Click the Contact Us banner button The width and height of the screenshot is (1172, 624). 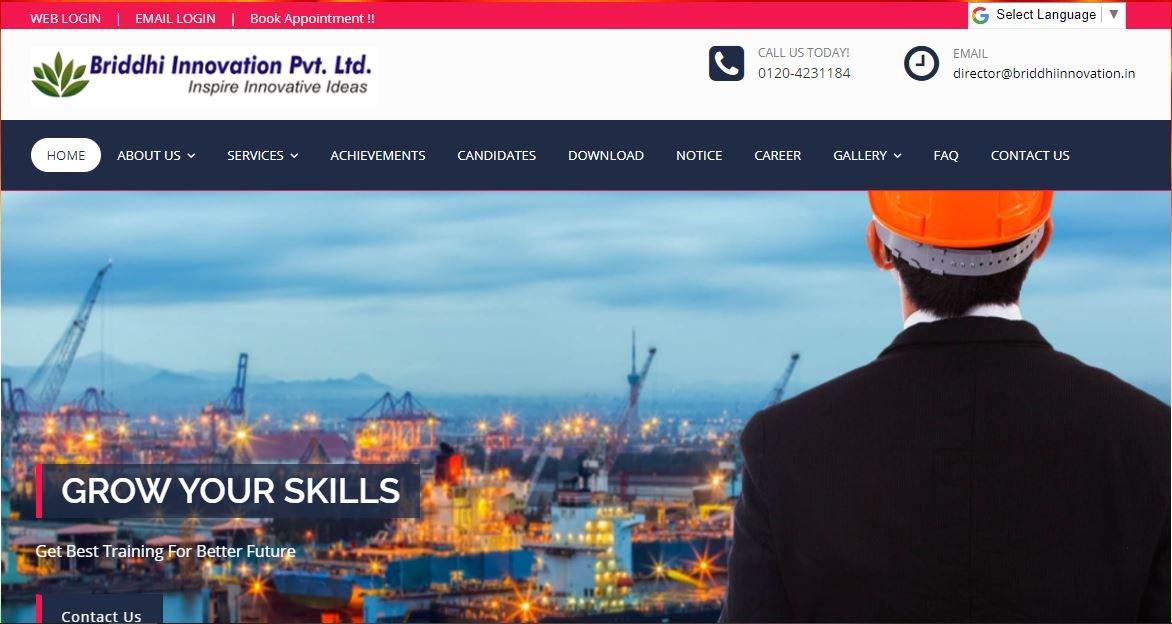pyautogui.click(x=101, y=610)
